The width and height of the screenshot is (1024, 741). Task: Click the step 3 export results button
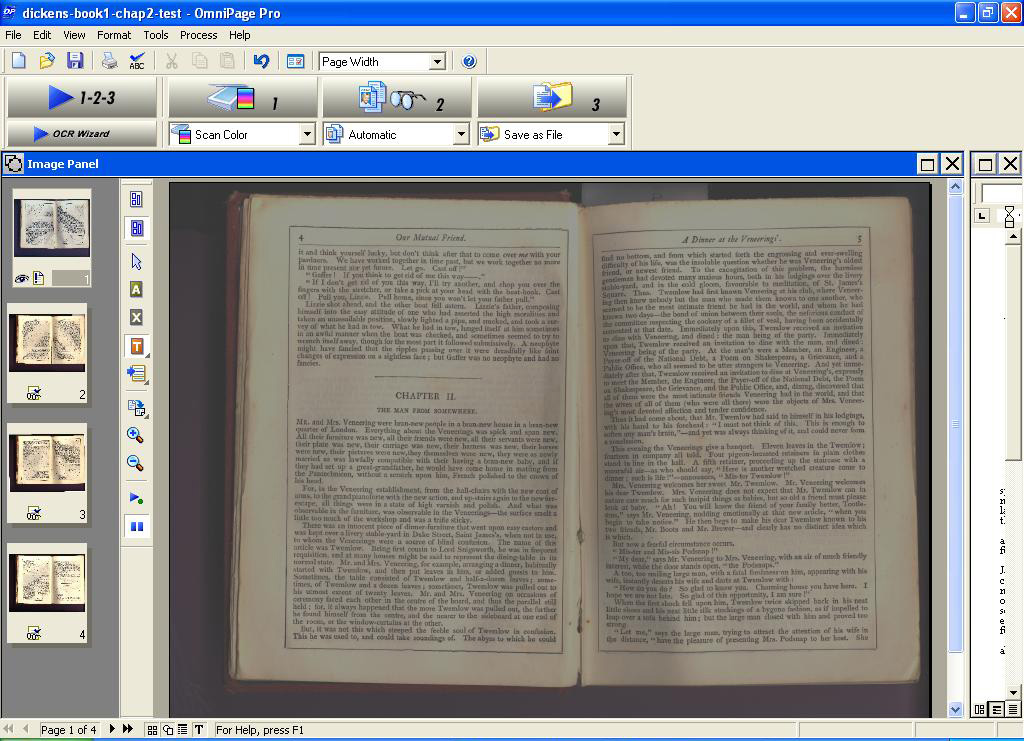[x=552, y=98]
